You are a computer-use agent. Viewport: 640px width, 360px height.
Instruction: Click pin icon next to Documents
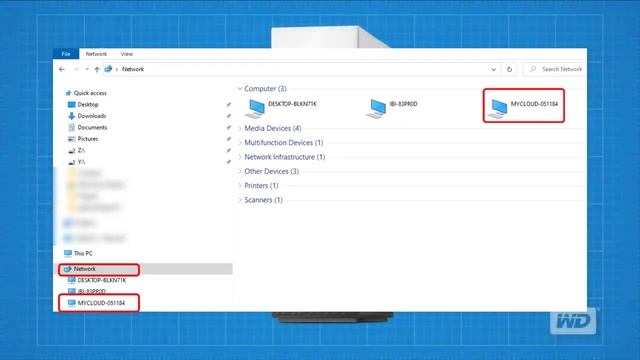click(x=229, y=127)
